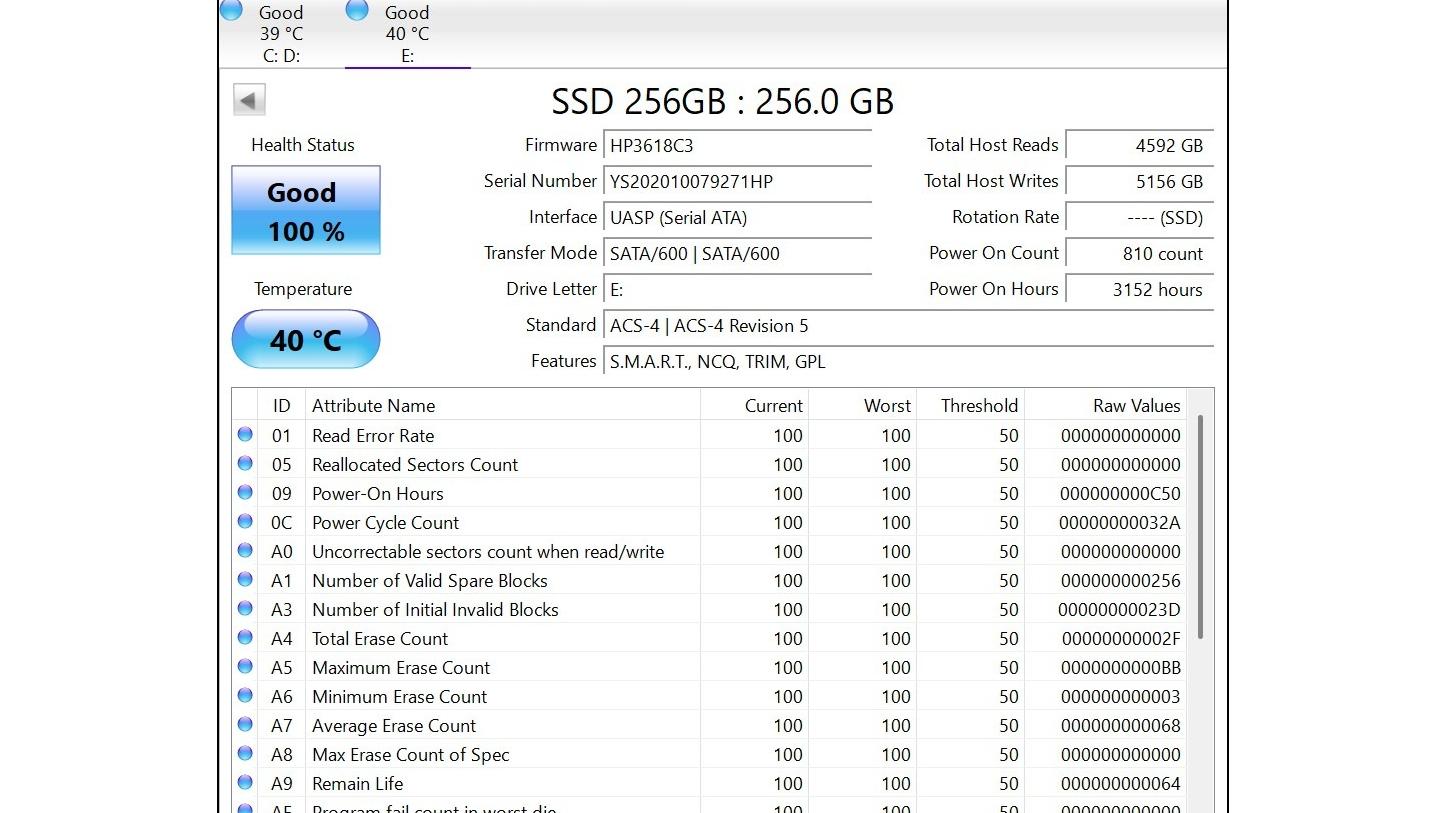Click the 40 °C temperature button

305,340
